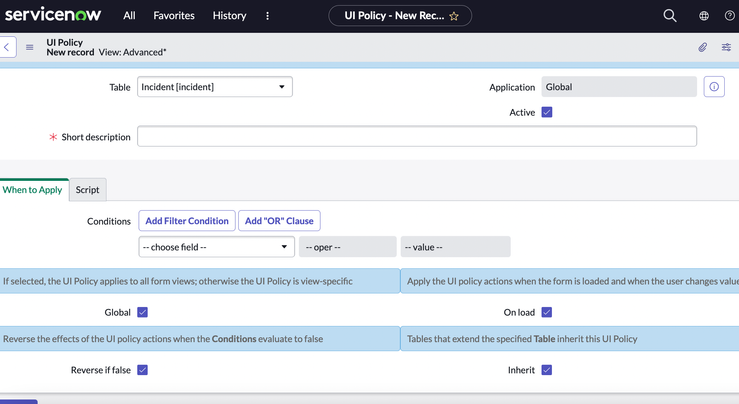This screenshot has width=739, height=404.
Task: Open the Favorites menu
Action: (x=174, y=16)
